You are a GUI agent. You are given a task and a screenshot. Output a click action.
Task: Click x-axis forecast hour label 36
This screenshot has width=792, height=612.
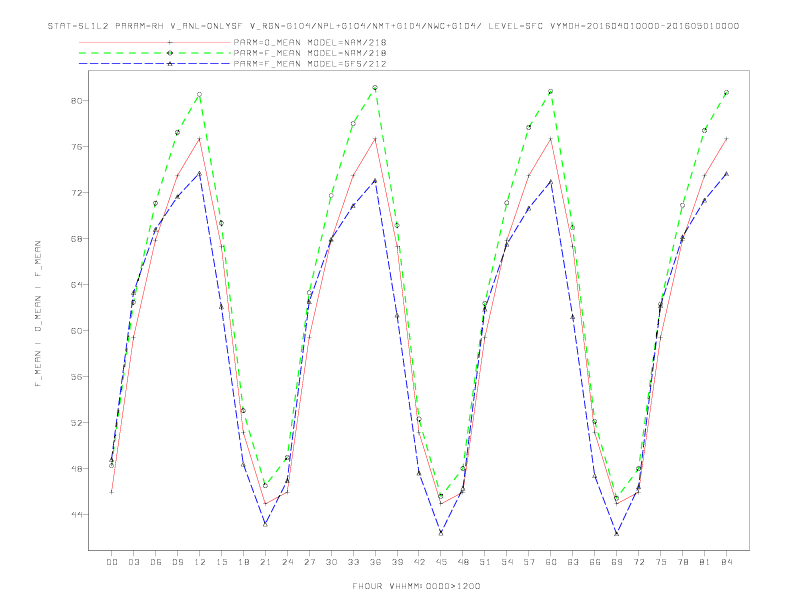375,562
